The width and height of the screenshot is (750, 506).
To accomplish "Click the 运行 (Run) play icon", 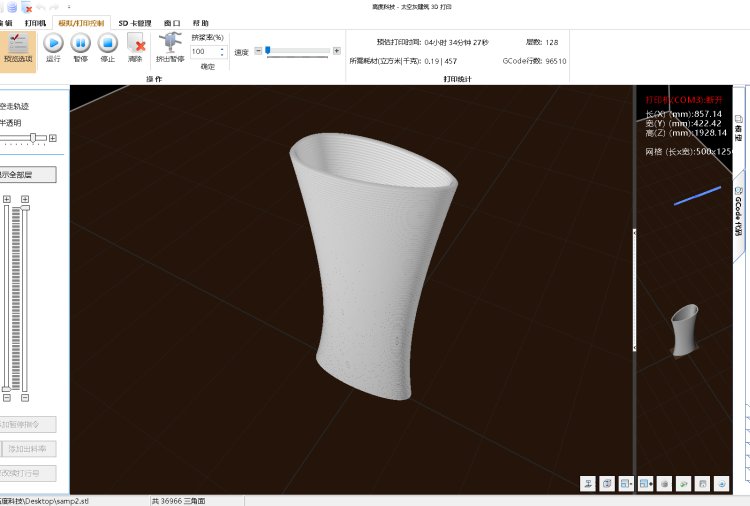I will click(x=53, y=43).
